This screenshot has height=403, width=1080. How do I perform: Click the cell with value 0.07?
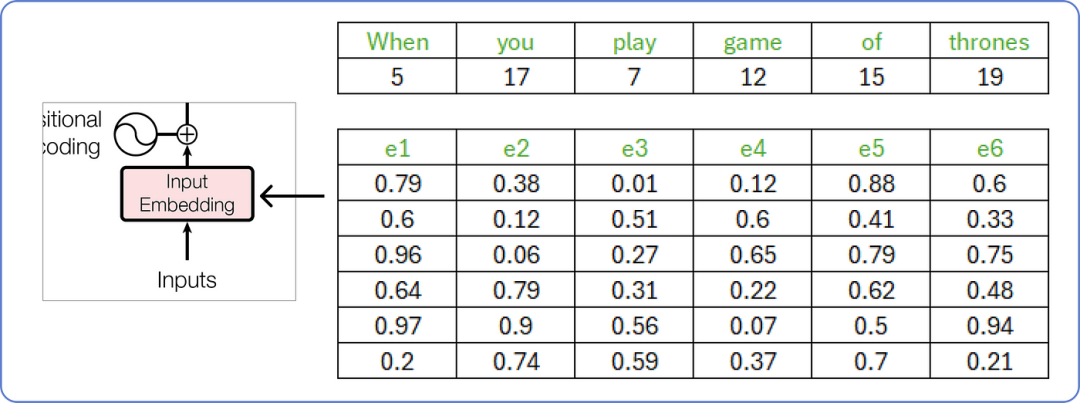[752, 326]
